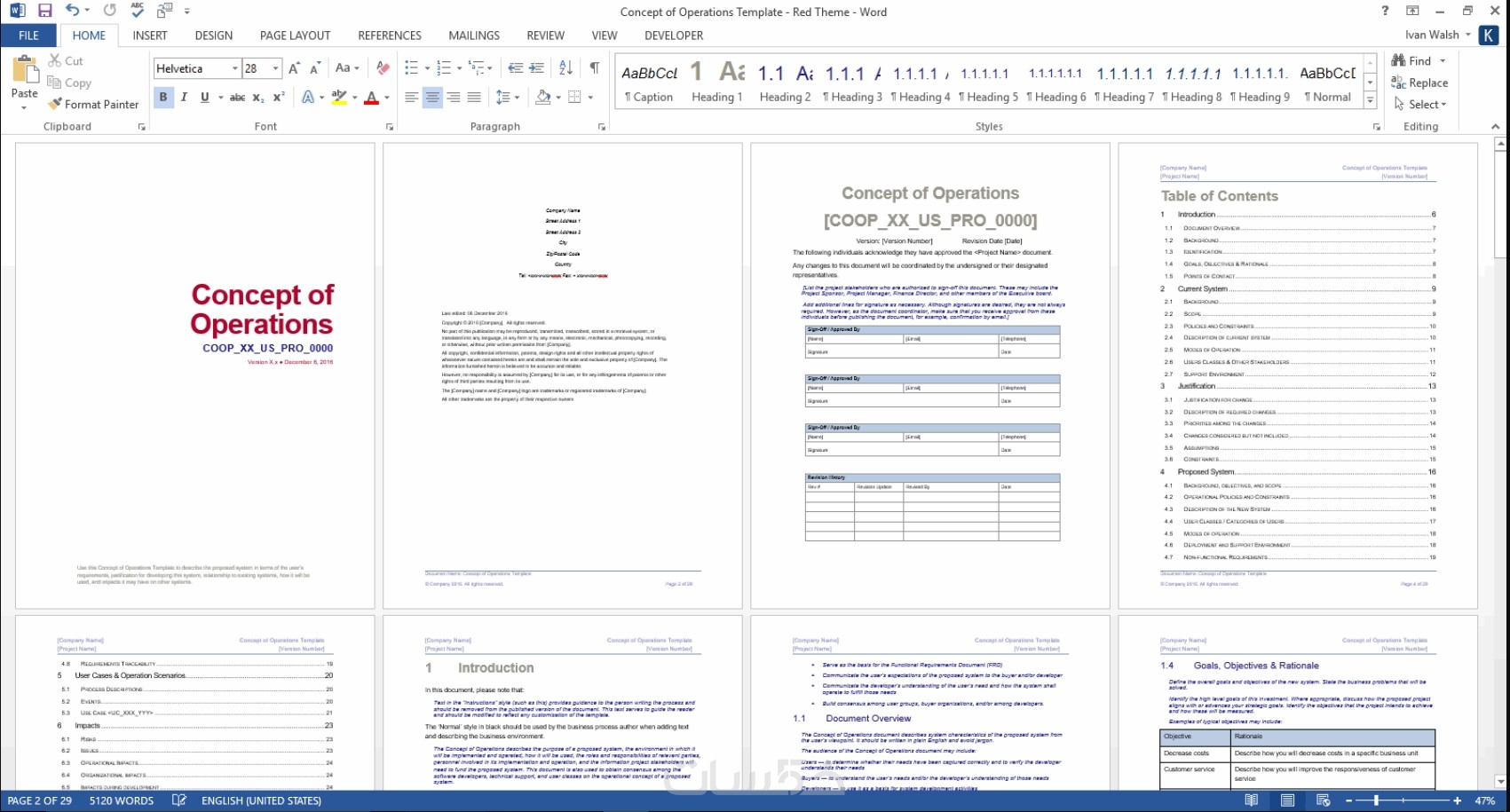Click the zoom slider handle

(x=1376, y=800)
